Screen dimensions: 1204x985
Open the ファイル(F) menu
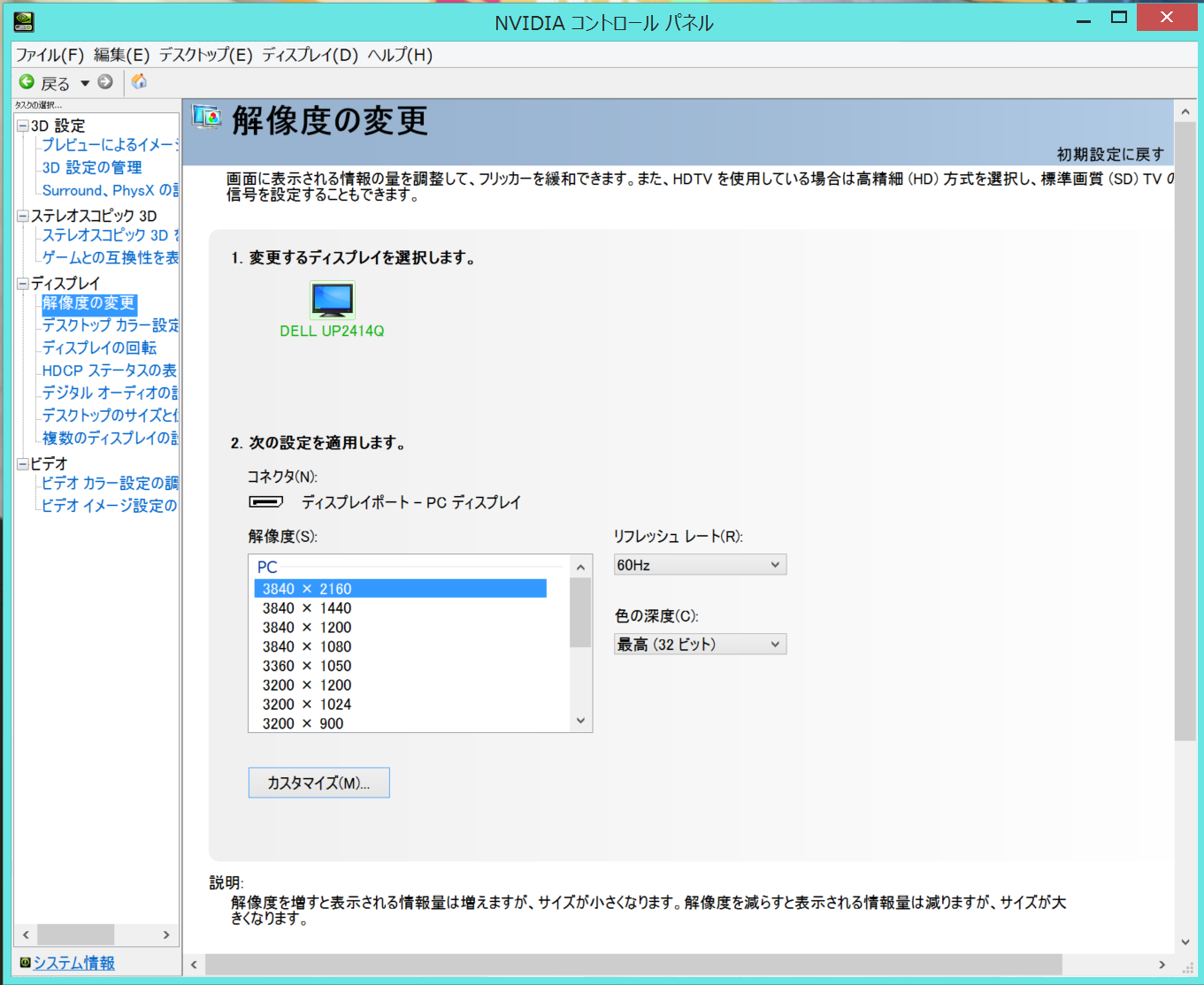(x=50, y=55)
